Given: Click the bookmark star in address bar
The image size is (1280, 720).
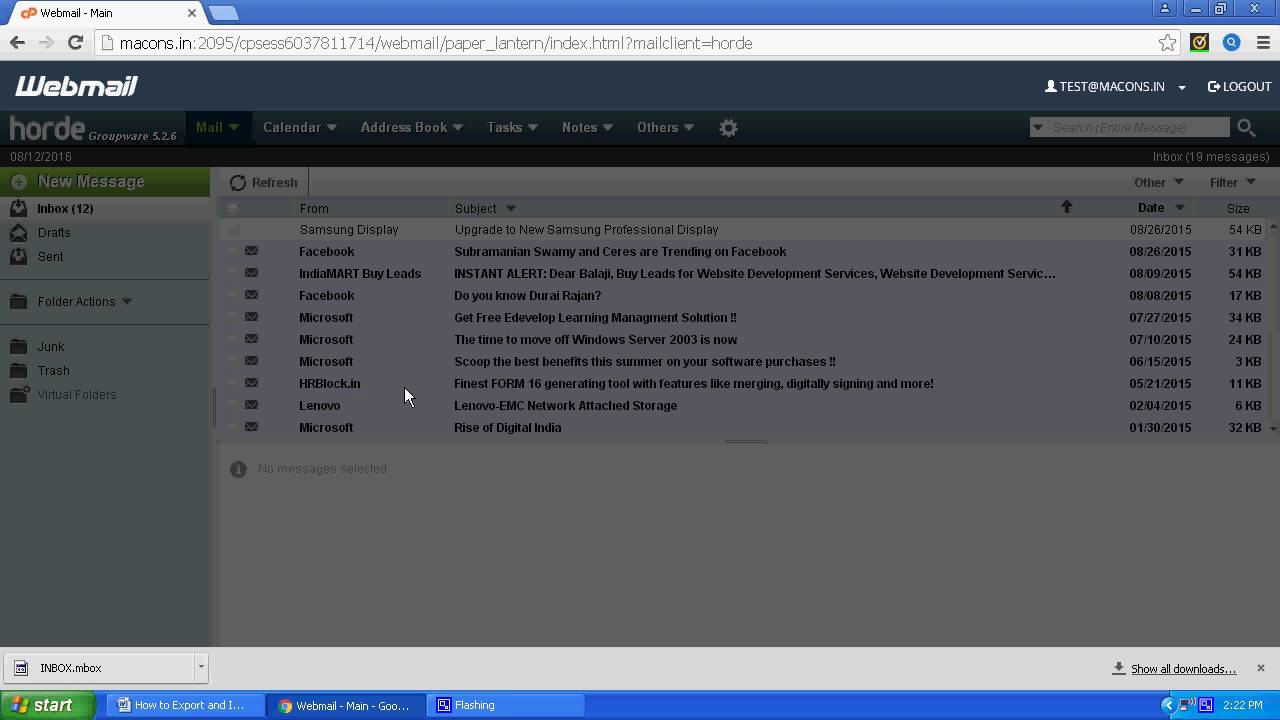Looking at the screenshot, I should coord(1167,43).
